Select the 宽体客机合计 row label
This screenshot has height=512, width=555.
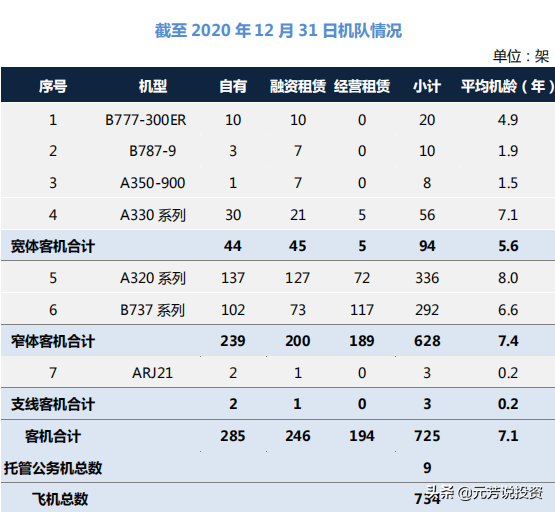pyautogui.click(x=52, y=246)
